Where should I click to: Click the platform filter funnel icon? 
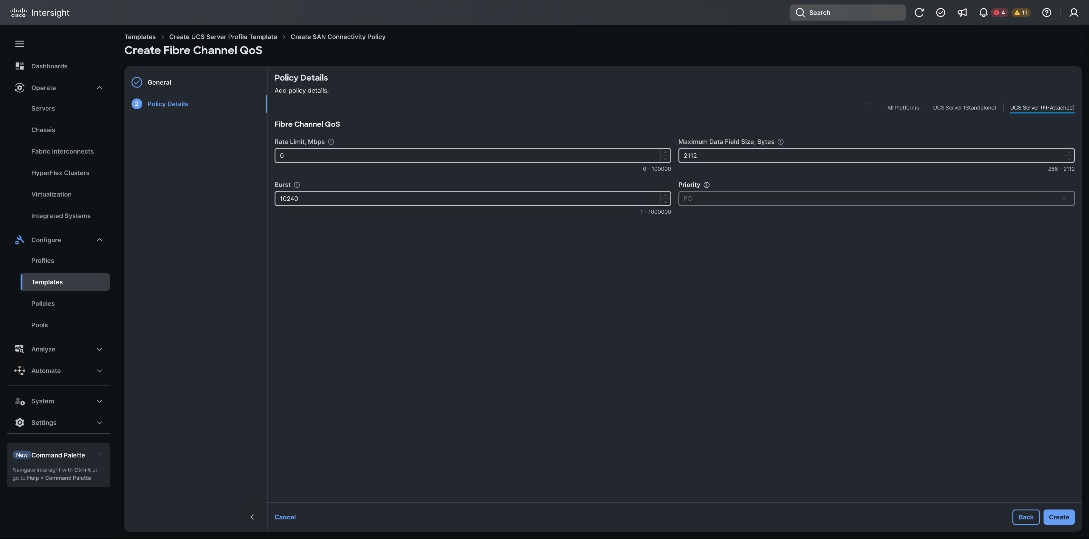870,108
